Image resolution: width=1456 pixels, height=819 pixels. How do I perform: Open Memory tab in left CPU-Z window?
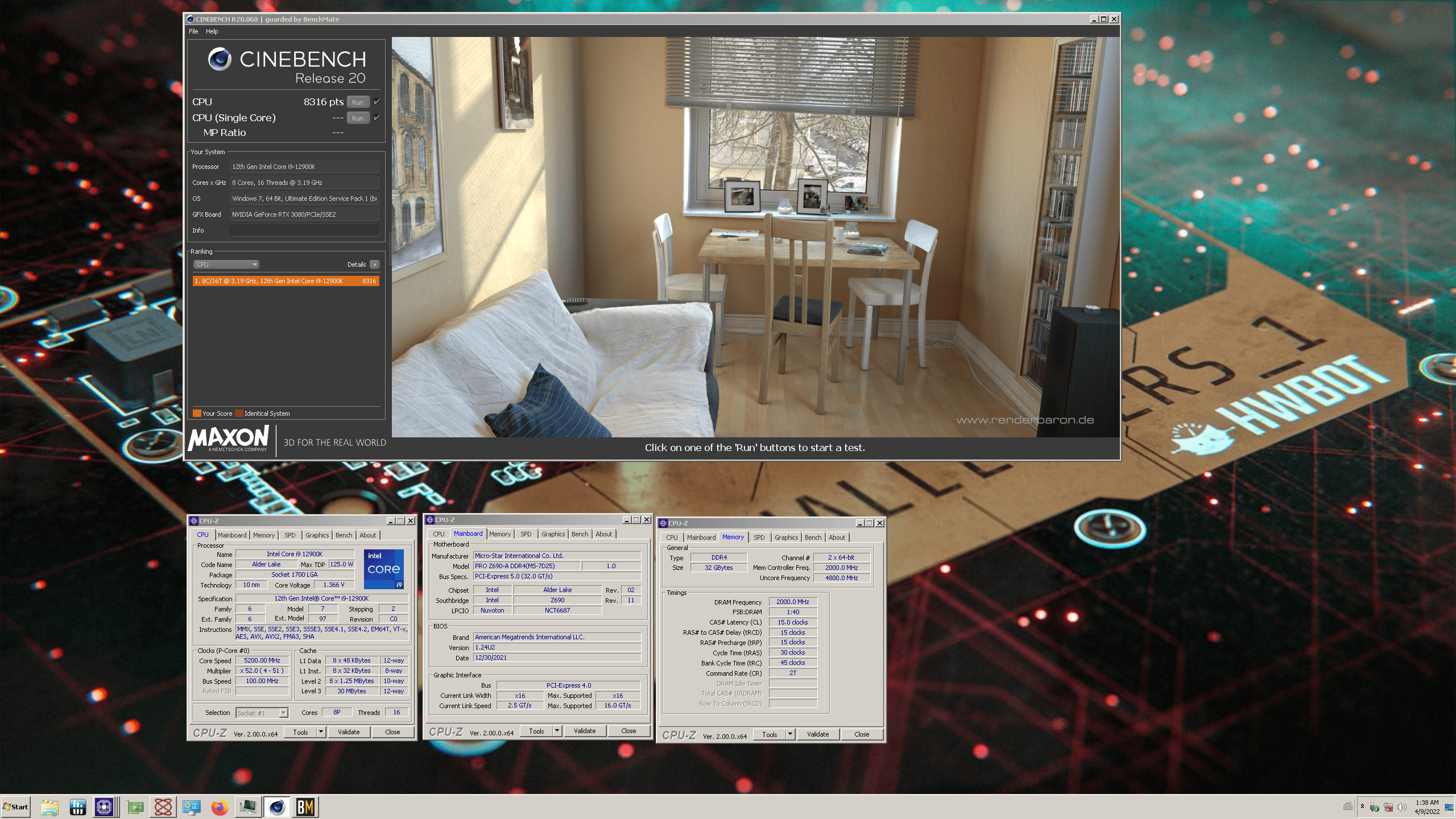click(x=264, y=535)
